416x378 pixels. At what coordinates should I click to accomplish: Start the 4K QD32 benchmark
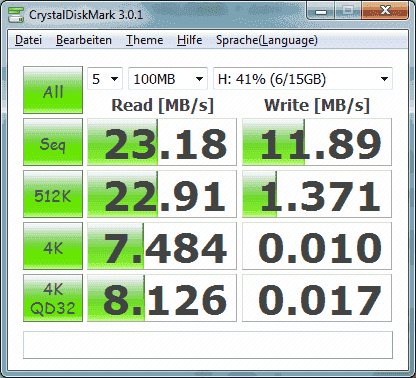[x=53, y=298]
